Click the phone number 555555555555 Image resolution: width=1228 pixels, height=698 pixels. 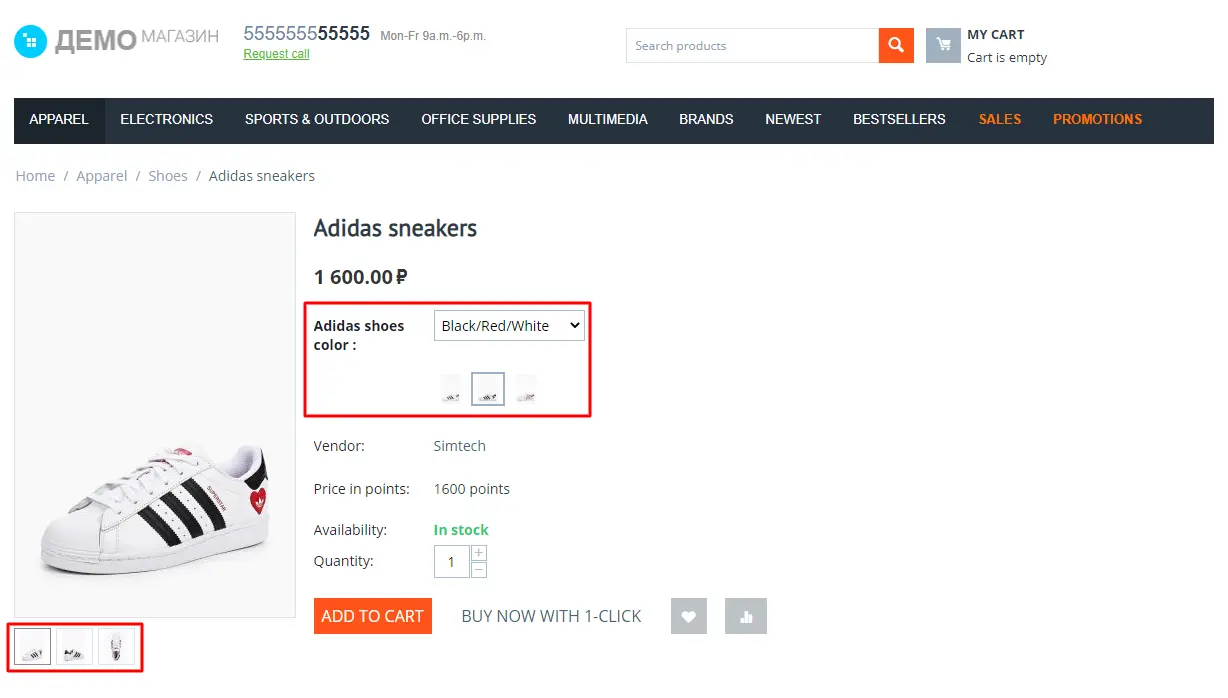307,33
